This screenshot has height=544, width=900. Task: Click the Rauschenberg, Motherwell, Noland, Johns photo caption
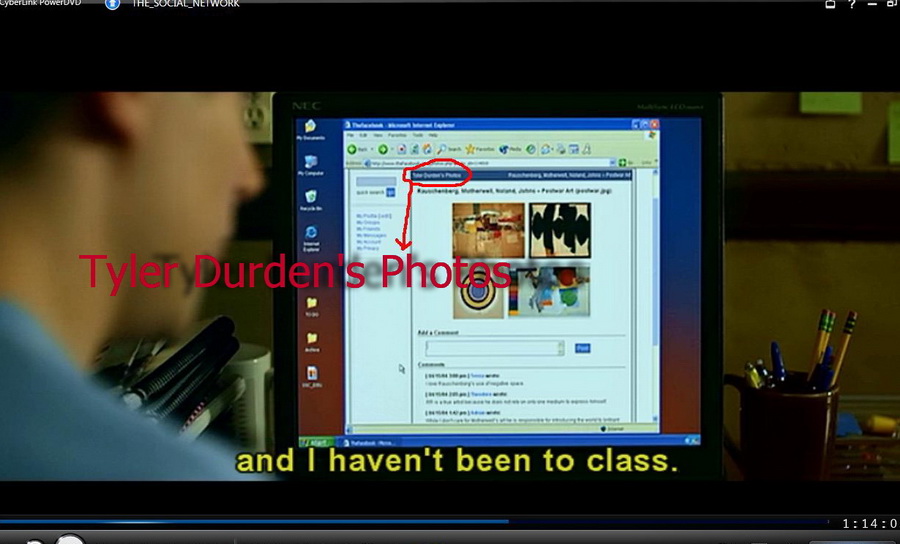click(514, 191)
